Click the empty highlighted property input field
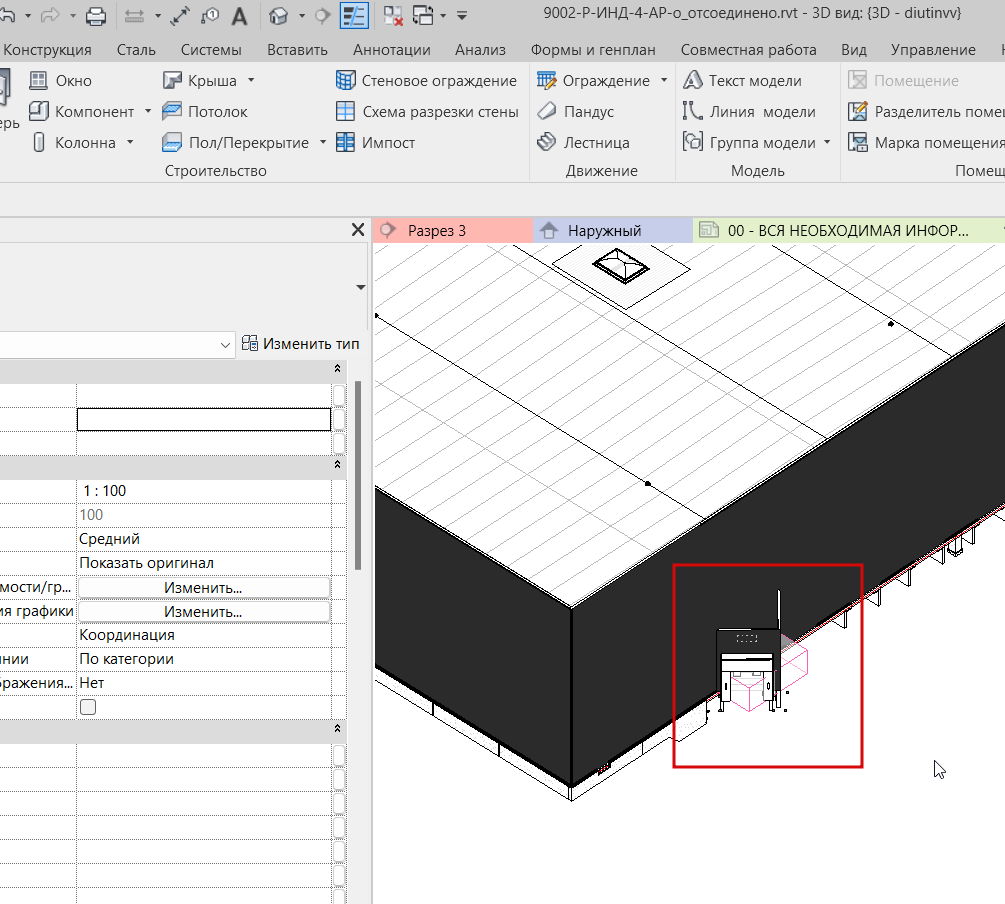This screenshot has width=1005, height=904. click(204, 419)
